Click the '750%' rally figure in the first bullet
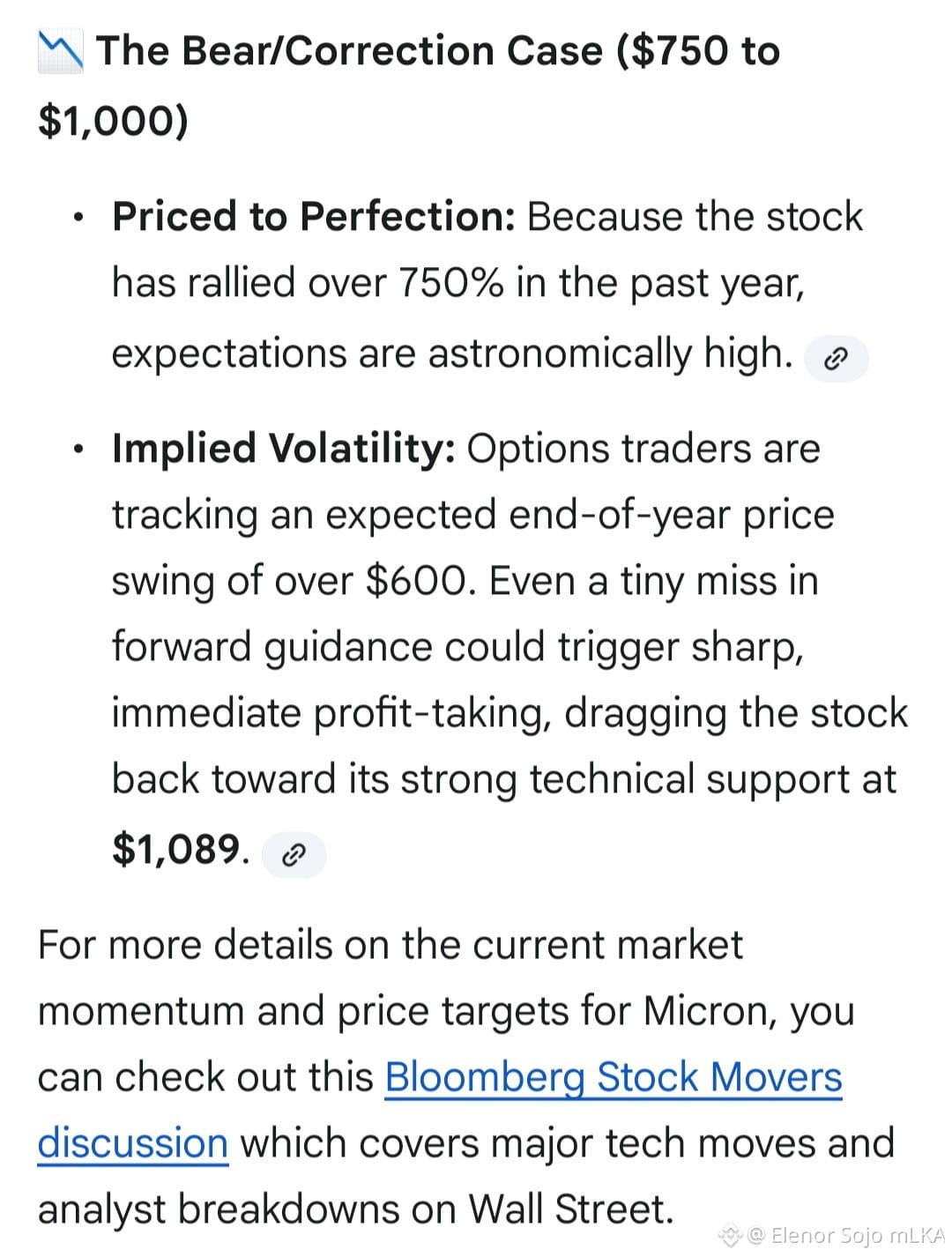Image resolution: width=952 pixels, height=1257 pixels. coord(451,283)
